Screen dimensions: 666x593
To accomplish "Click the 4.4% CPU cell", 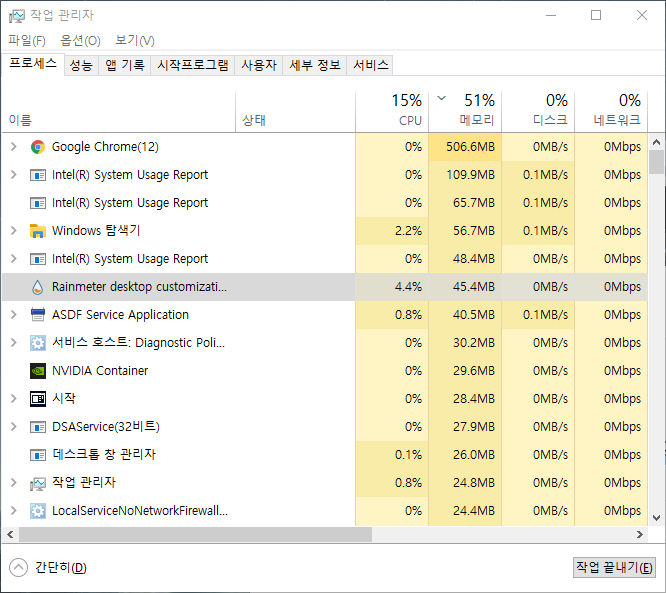I will (x=392, y=287).
